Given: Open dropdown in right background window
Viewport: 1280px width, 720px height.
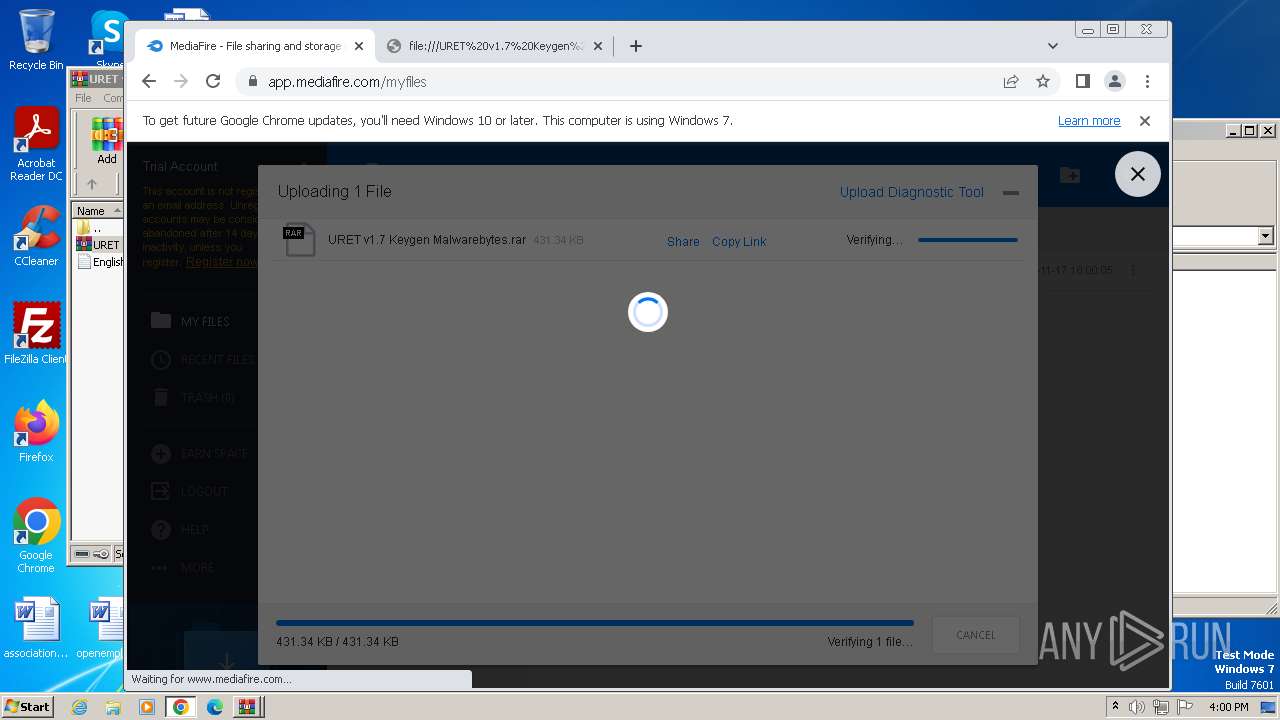Looking at the screenshot, I should [x=1265, y=236].
